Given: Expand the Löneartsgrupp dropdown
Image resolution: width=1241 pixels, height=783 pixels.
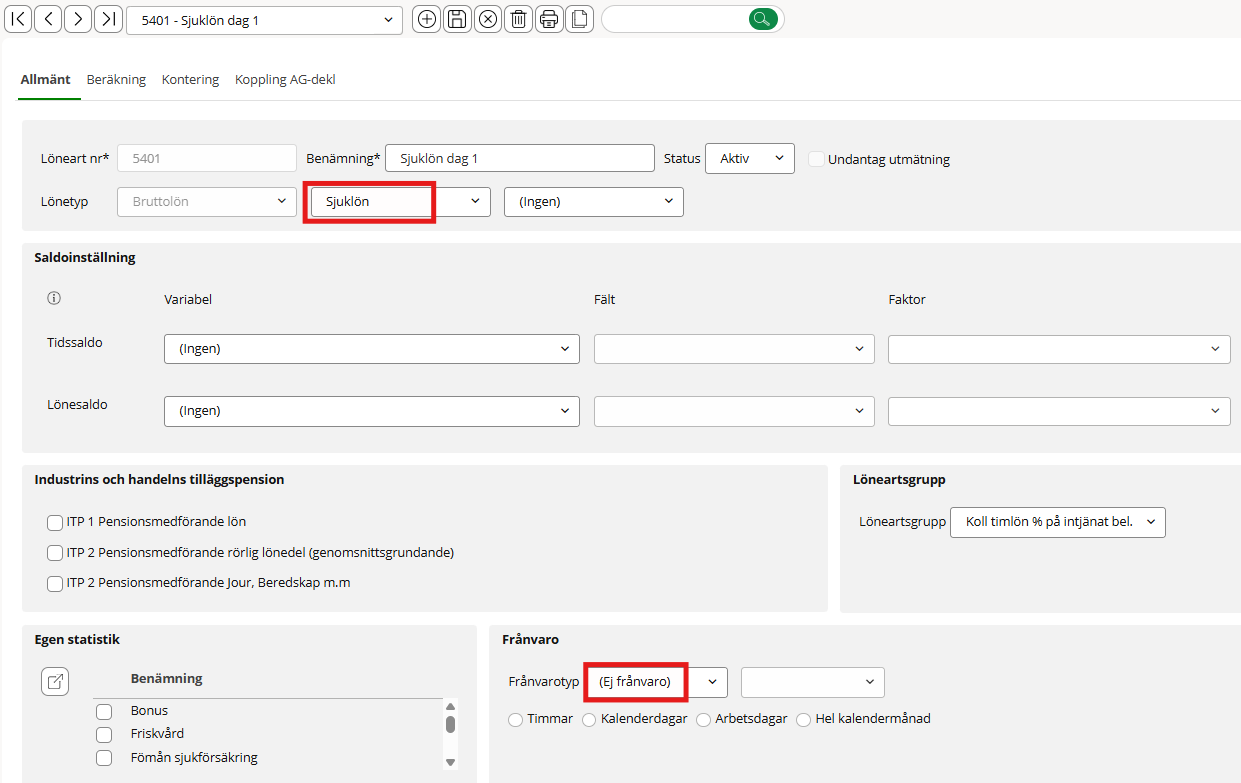Looking at the screenshot, I should (1057, 522).
